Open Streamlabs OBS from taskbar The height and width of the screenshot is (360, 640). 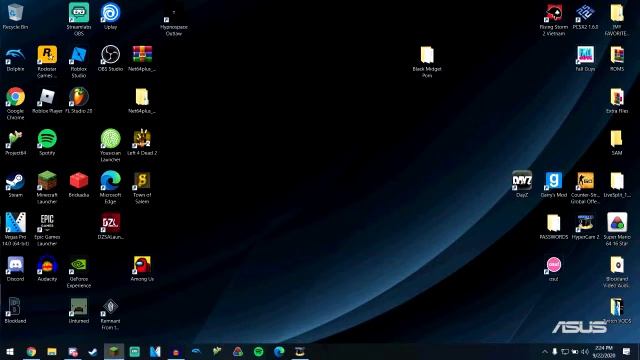point(134,351)
